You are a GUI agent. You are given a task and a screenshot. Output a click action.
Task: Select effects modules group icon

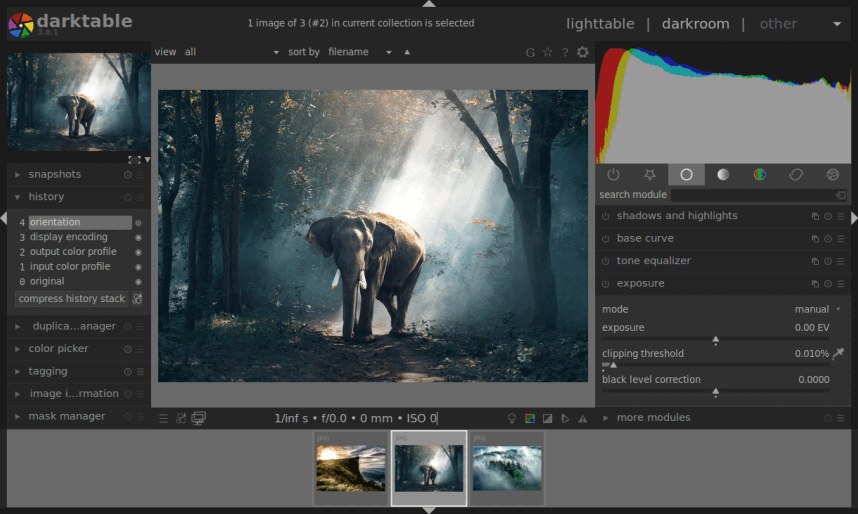(x=832, y=175)
